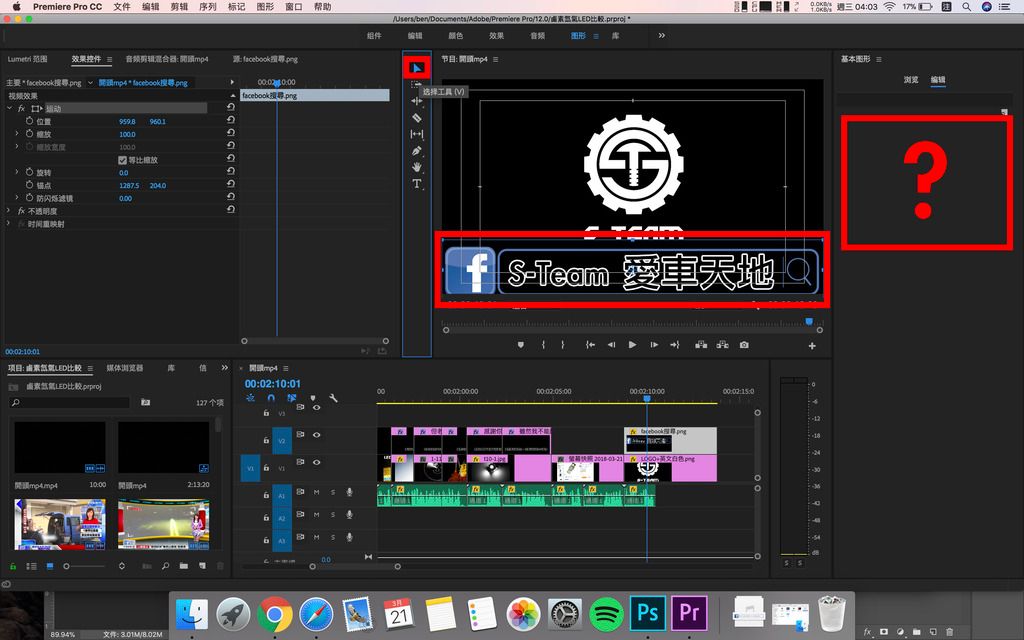Add marker with the timeline shield icon
1024x640 pixels.
point(313,398)
